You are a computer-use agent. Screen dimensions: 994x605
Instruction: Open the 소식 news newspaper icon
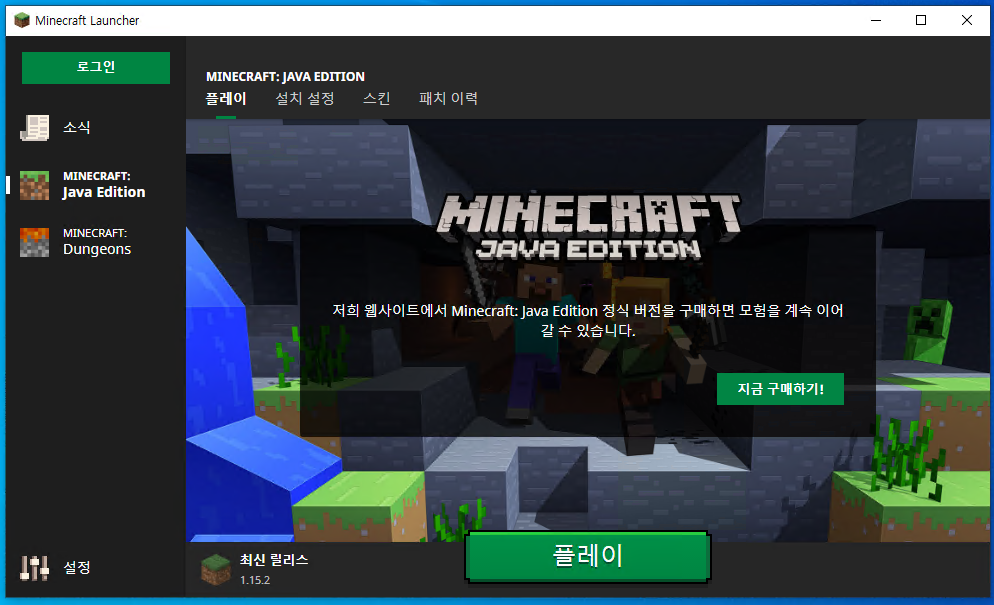click(34, 127)
